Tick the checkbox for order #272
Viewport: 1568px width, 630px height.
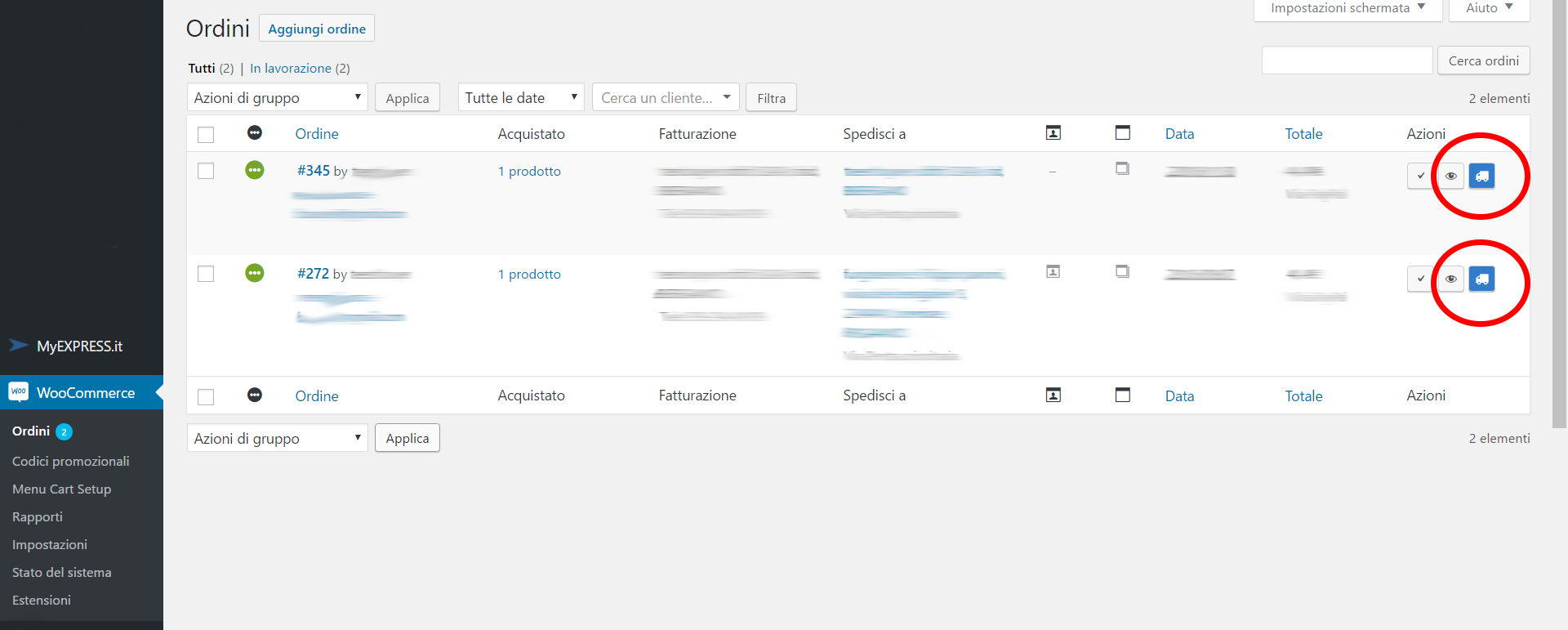click(x=206, y=274)
